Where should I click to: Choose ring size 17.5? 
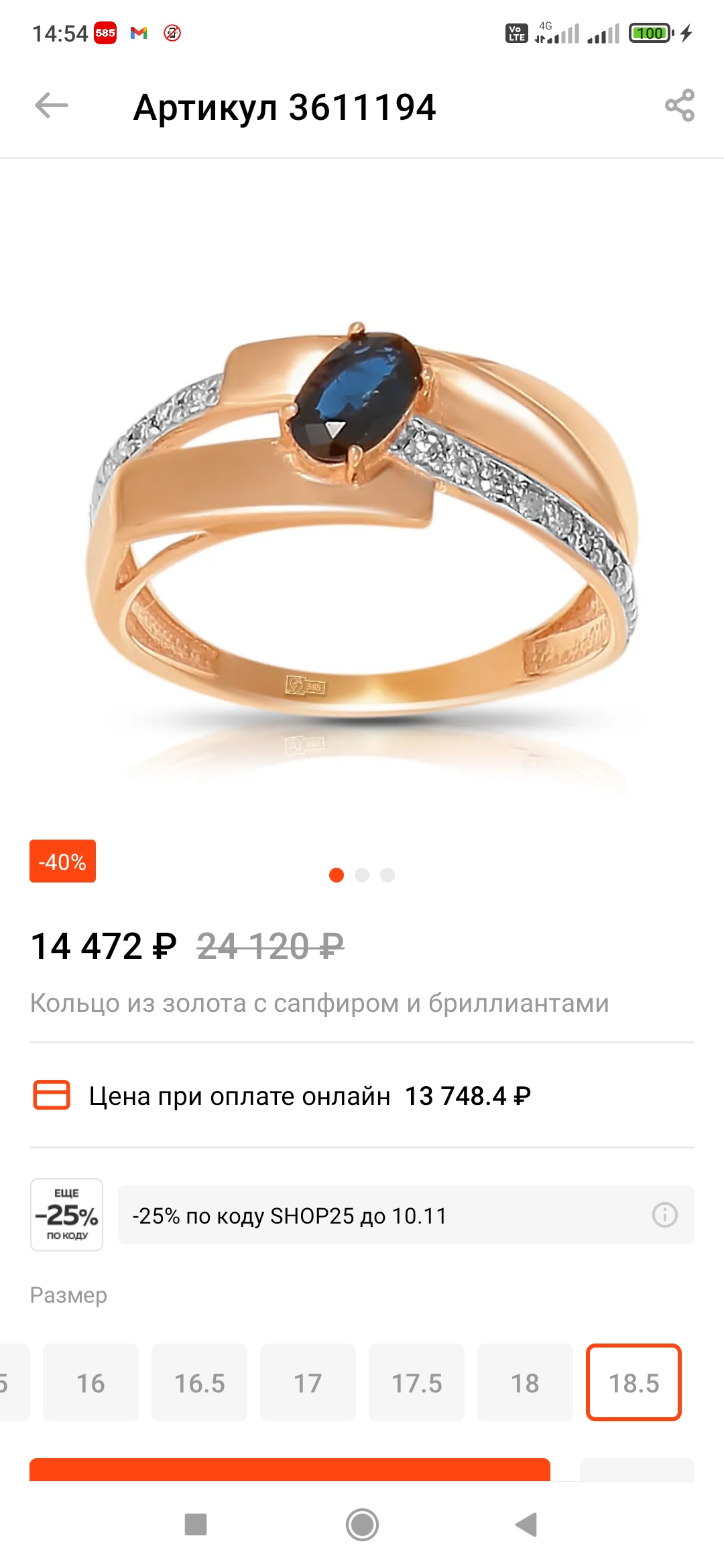point(416,1382)
